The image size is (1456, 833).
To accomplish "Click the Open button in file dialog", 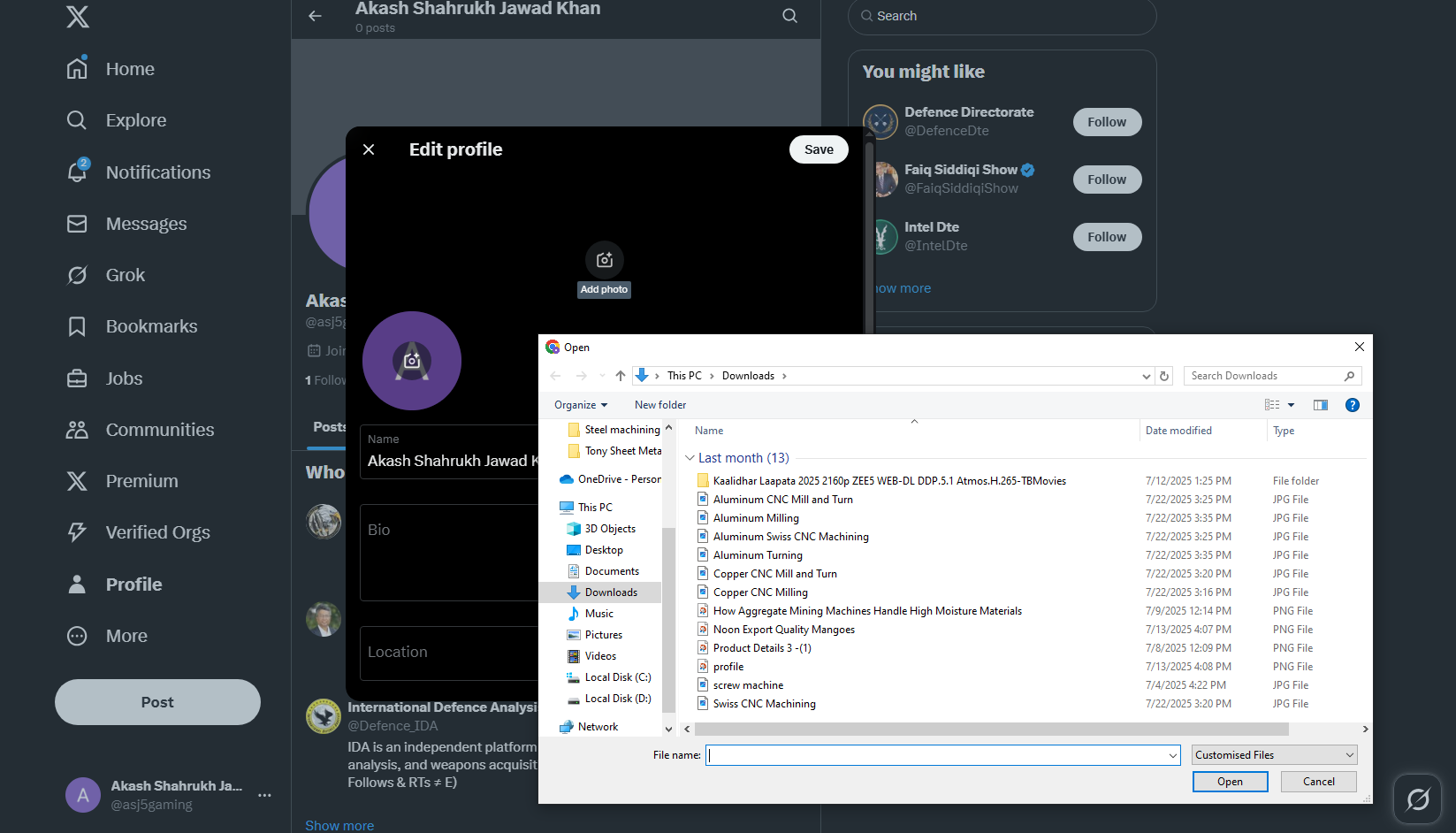I will (1230, 782).
